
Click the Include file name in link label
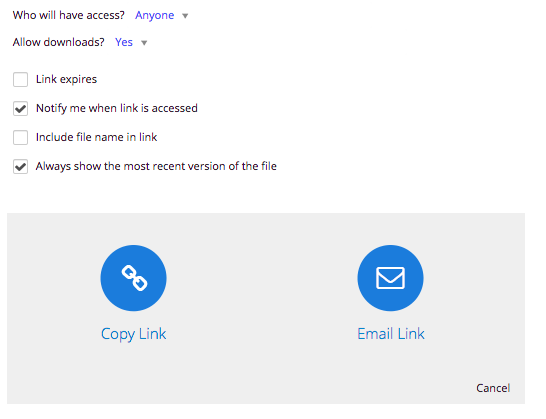[x=96, y=137]
